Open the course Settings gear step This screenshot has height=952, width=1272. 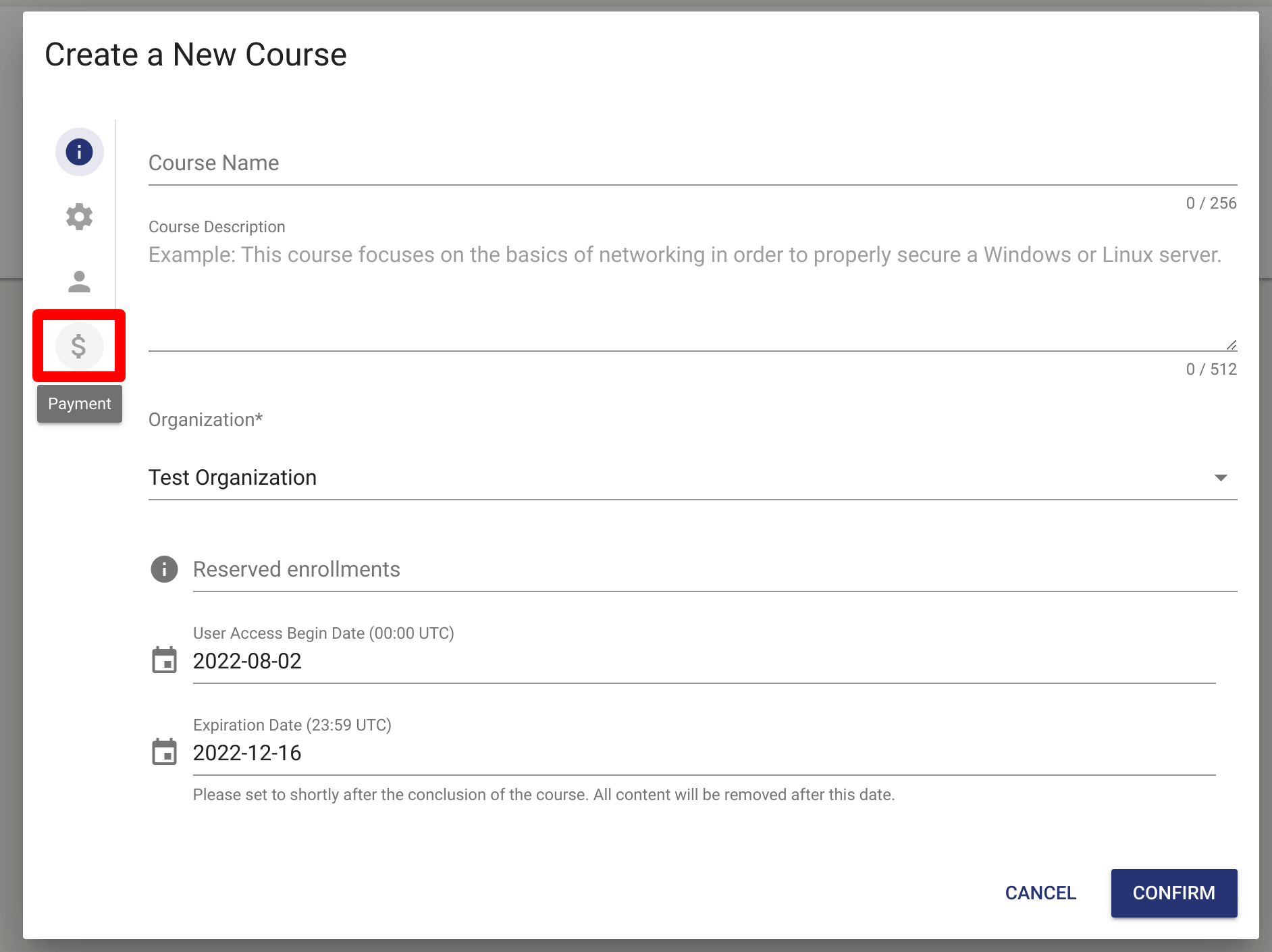(79, 217)
